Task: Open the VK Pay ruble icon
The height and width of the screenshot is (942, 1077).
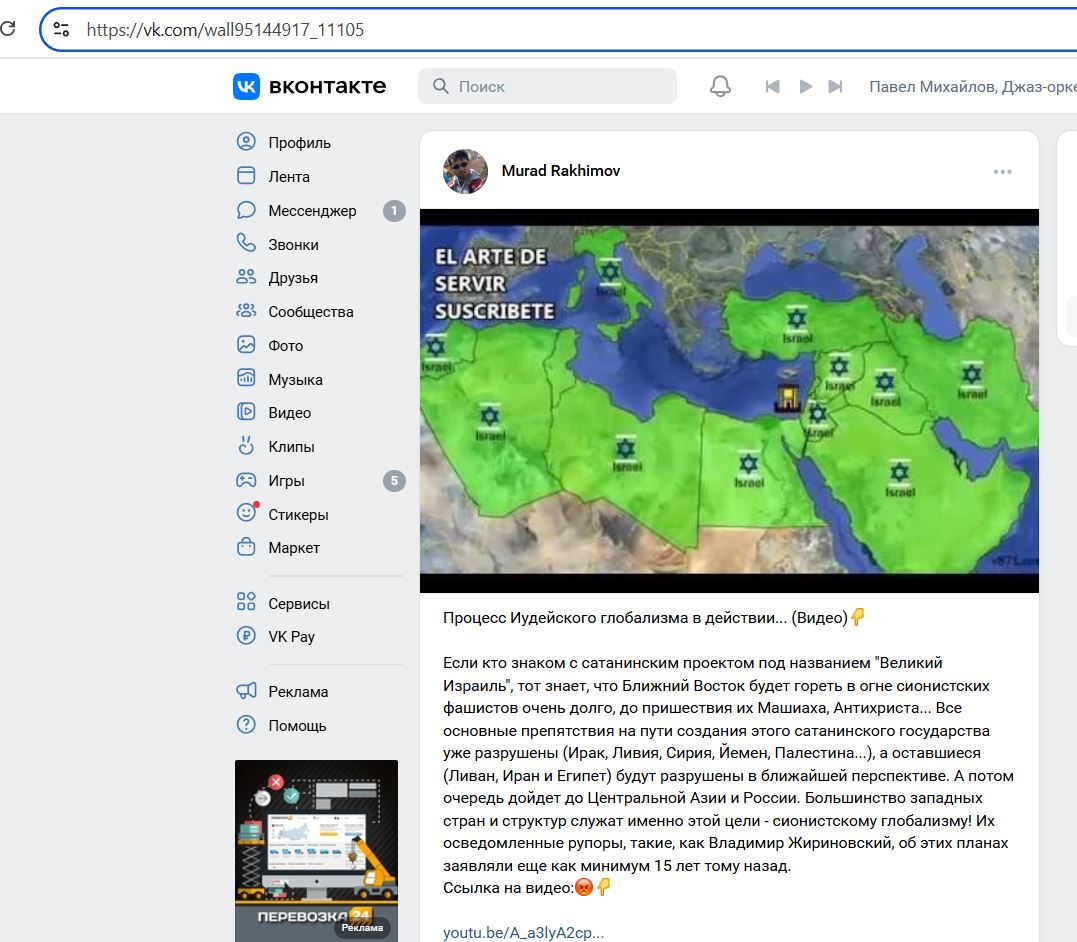Action: pyautogui.click(x=246, y=636)
